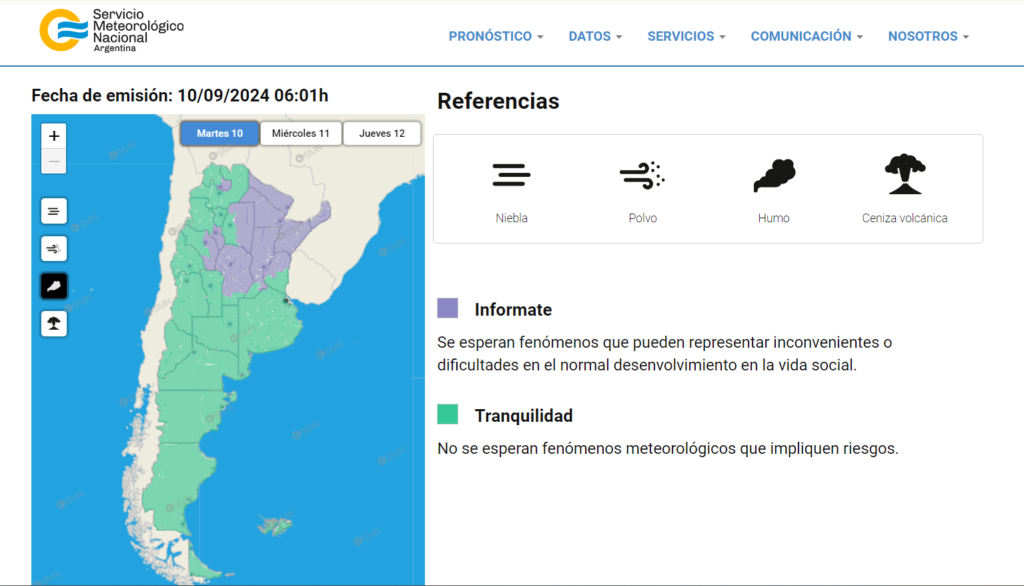Select the Jueves 12 forecast tab
Viewport: 1024px width, 586px height.
[x=382, y=134]
